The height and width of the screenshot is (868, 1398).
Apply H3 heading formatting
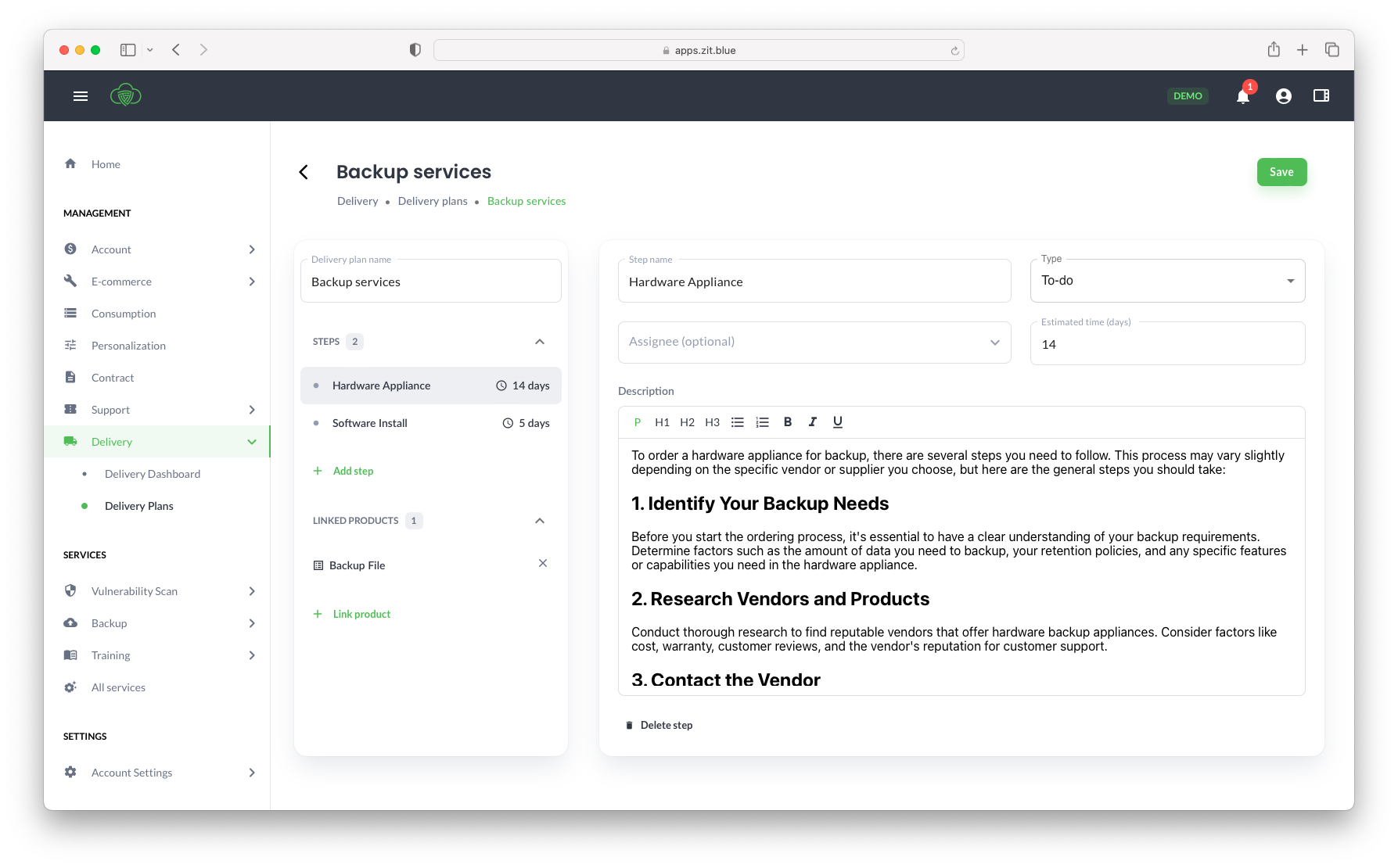click(712, 422)
